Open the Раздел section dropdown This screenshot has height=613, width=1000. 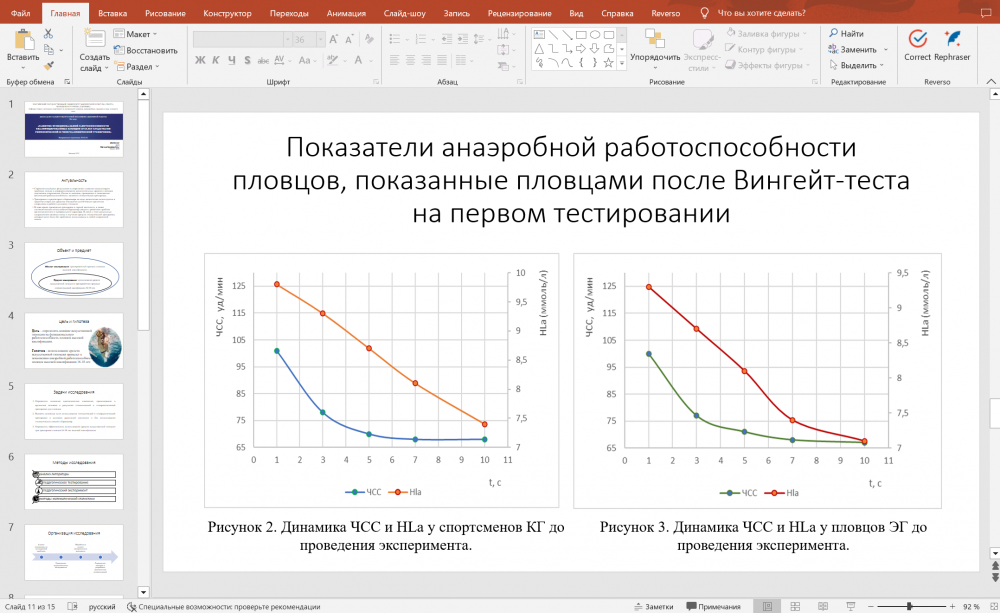141,67
